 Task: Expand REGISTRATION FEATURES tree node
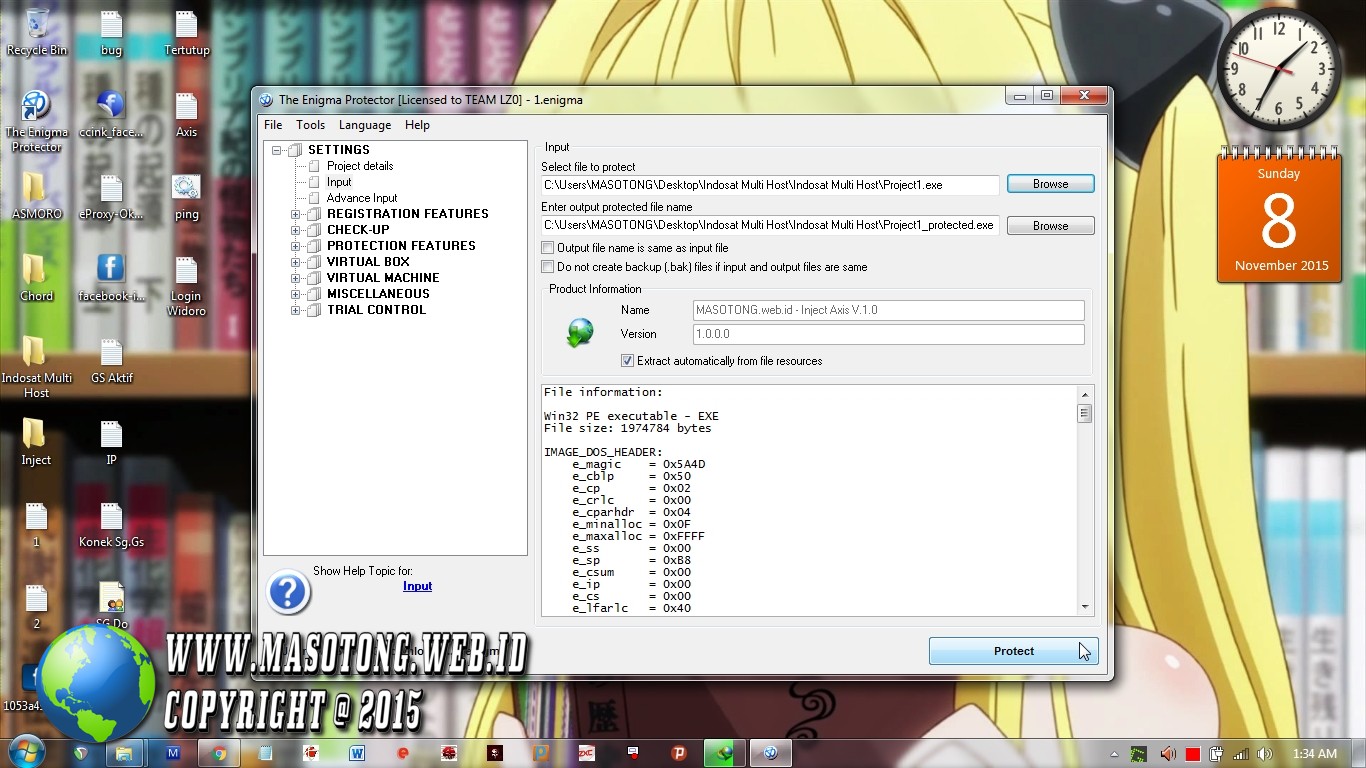click(x=296, y=214)
